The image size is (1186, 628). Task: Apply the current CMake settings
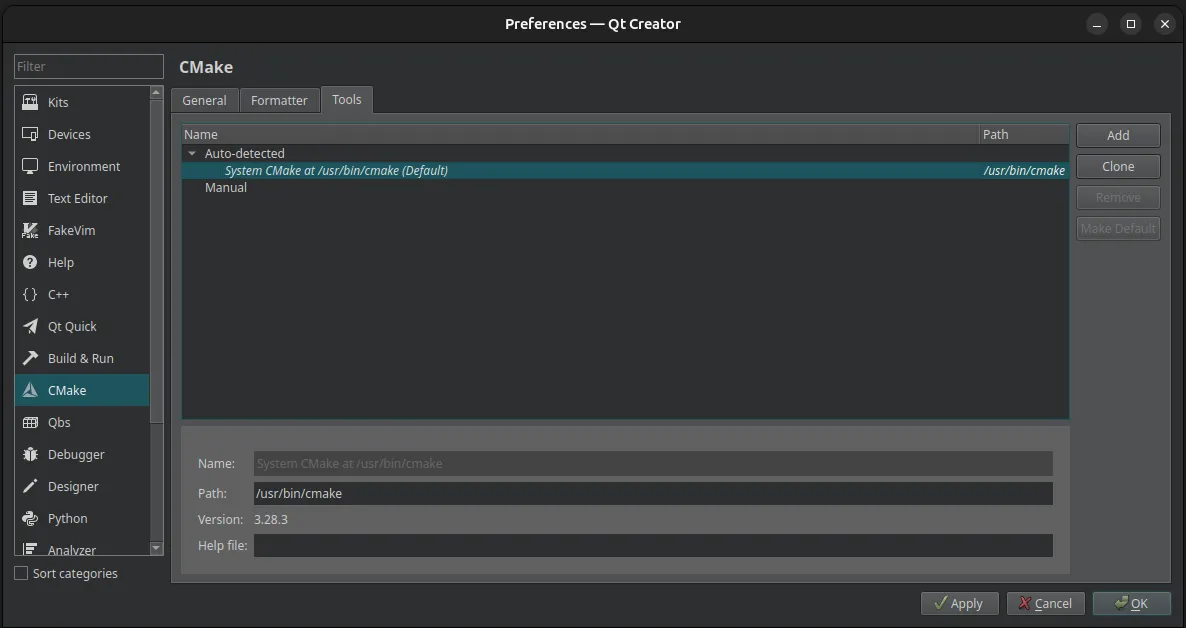[x=959, y=603]
